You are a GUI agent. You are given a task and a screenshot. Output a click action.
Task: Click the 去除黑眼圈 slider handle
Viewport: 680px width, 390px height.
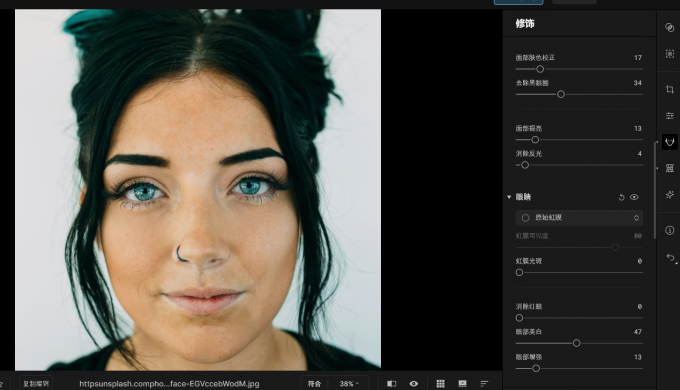(x=561, y=94)
